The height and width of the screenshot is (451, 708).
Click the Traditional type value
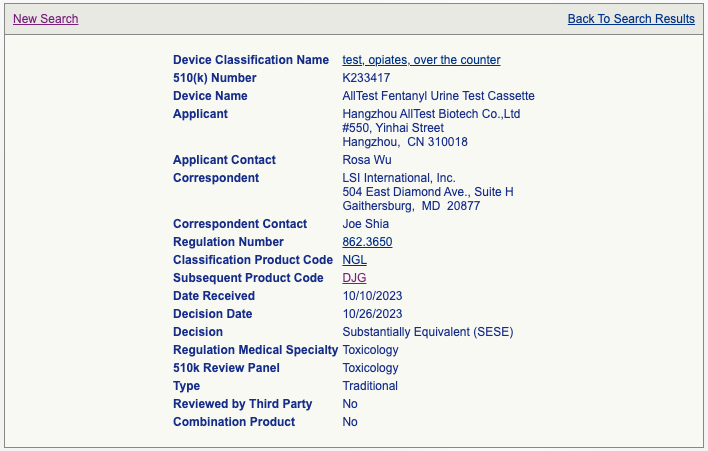click(x=370, y=386)
